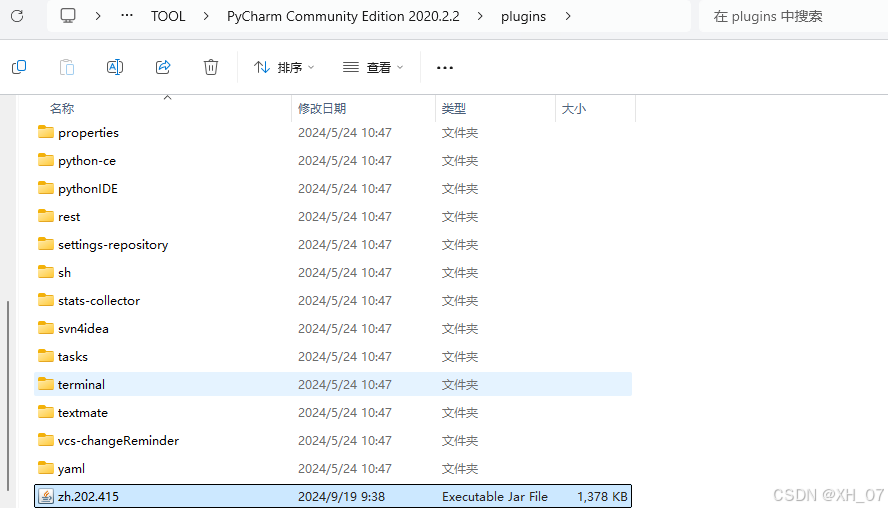This screenshot has height=510, width=888.
Task: Click the This PC monitor icon in address bar
Action: [68, 16]
